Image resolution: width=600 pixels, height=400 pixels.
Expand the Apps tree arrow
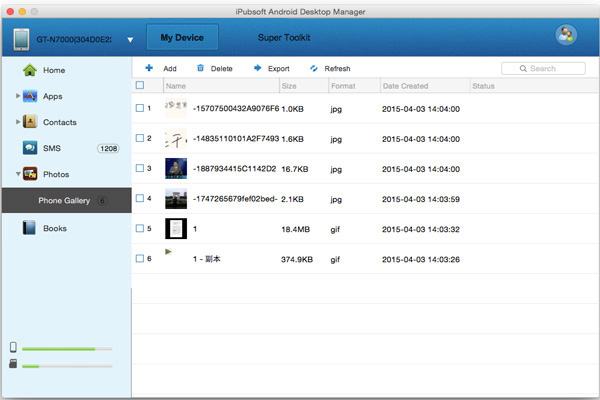tap(18, 96)
